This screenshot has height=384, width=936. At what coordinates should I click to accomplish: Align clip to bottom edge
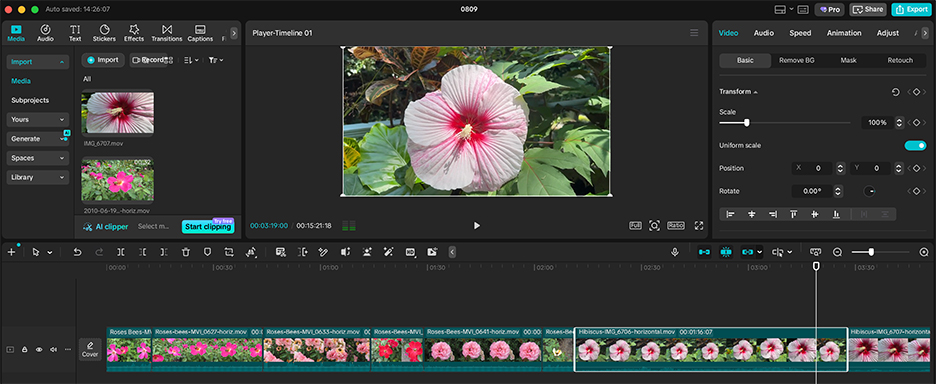pos(836,214)
